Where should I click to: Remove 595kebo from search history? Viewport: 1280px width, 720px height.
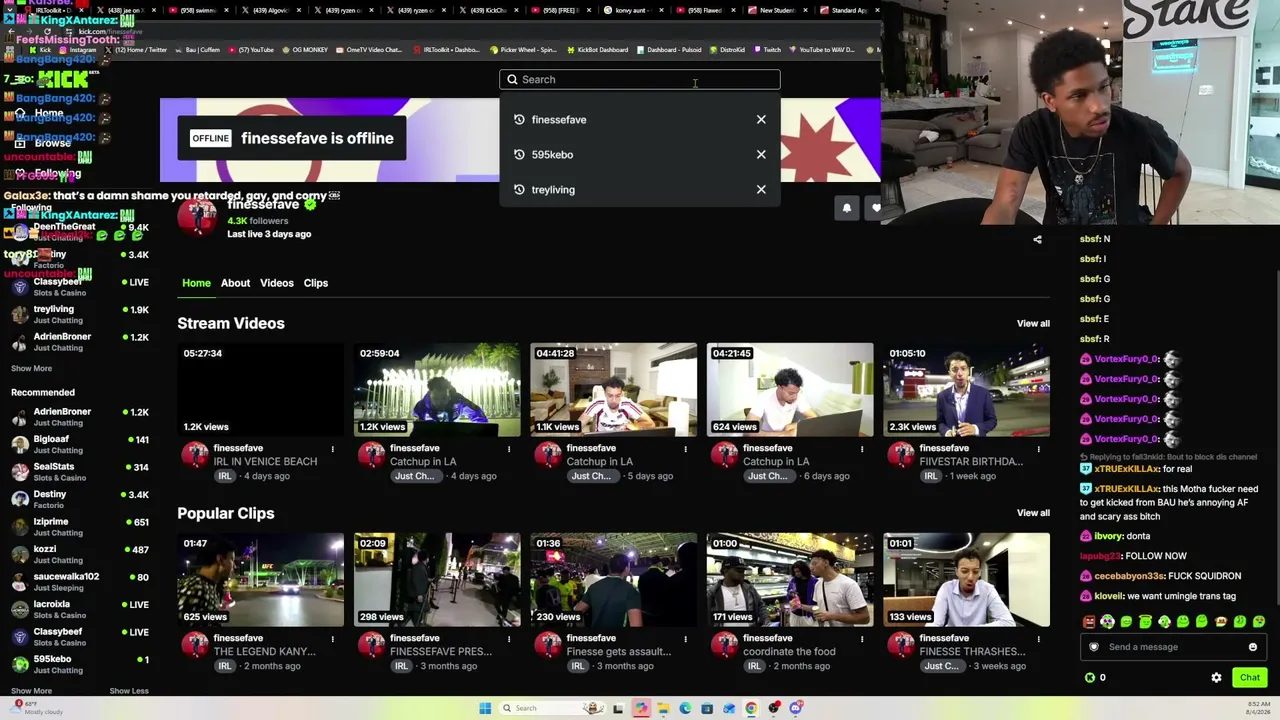click(x=761, y=155)
